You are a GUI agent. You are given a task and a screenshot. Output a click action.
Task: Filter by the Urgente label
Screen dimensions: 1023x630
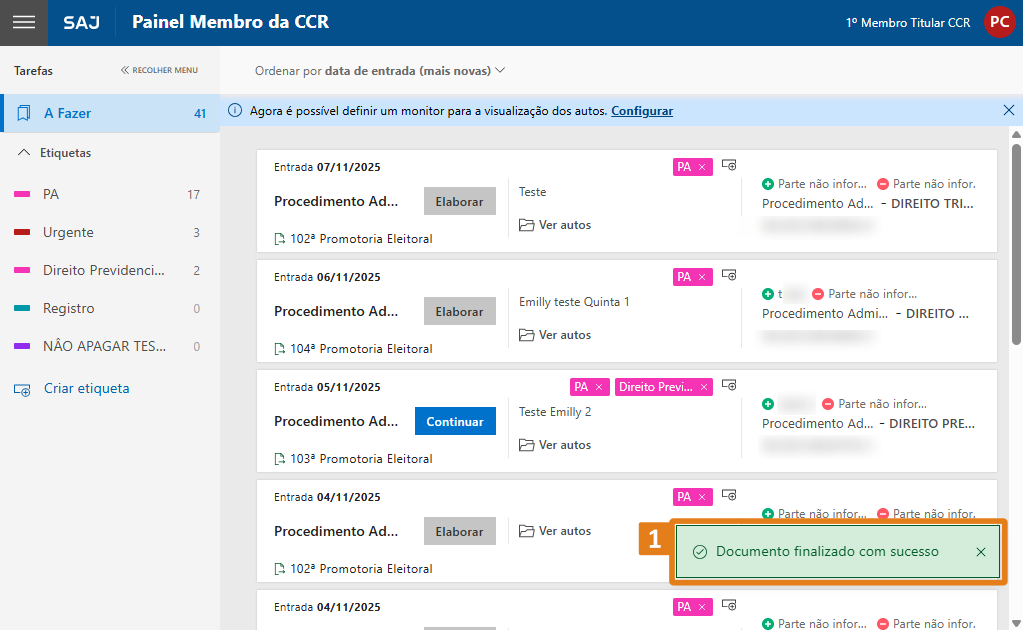(68, 232)
